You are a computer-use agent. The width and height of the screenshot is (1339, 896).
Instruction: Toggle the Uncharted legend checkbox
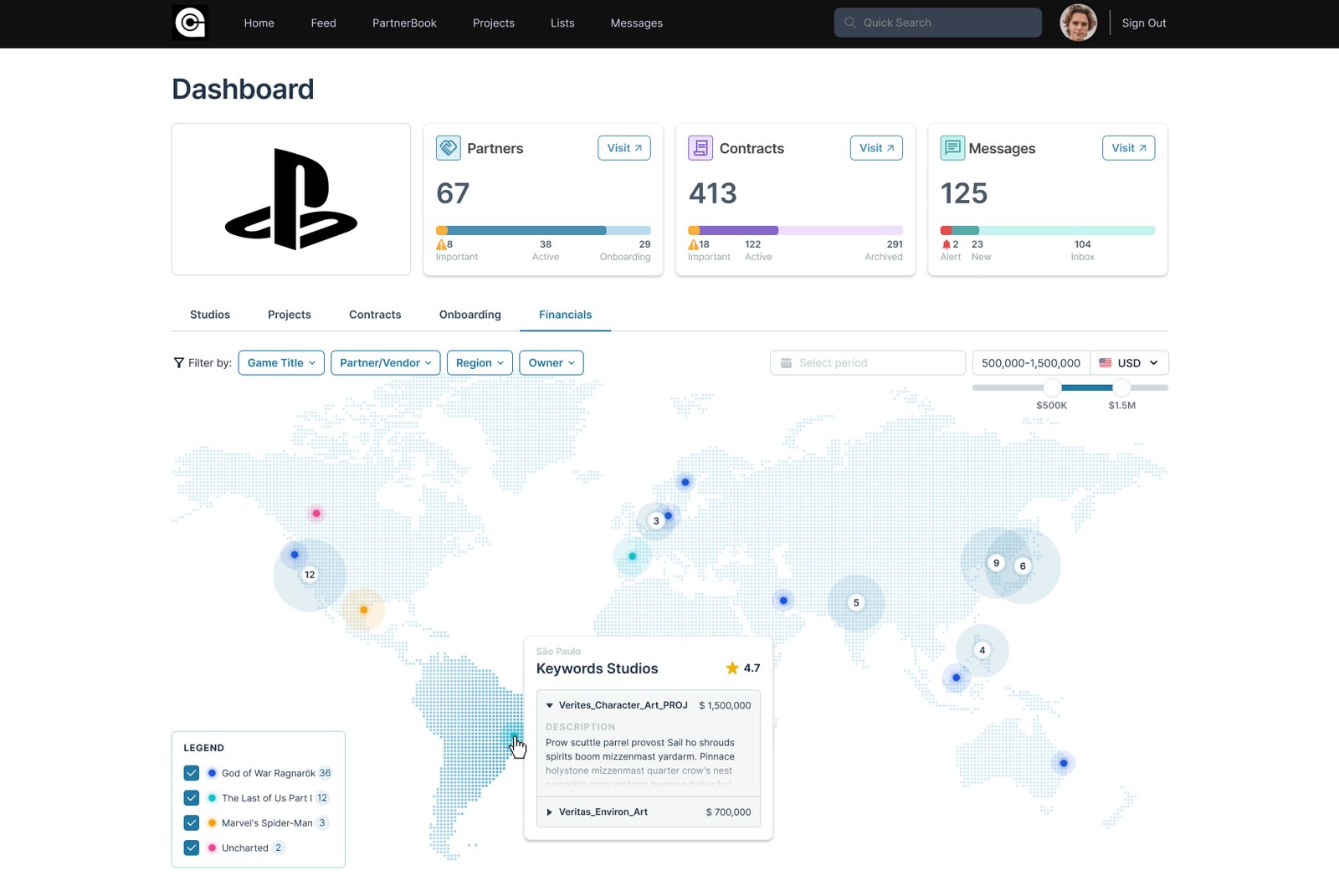point(192,847)
